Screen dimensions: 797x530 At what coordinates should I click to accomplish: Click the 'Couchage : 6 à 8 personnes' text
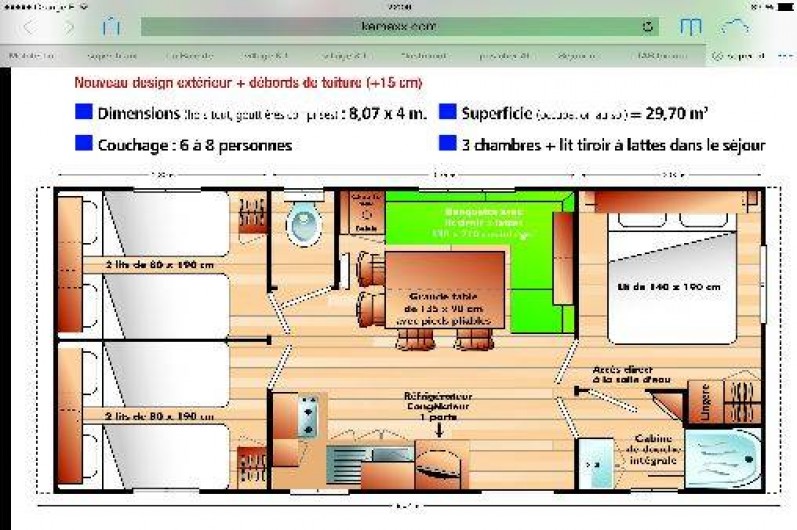point(195,145)
